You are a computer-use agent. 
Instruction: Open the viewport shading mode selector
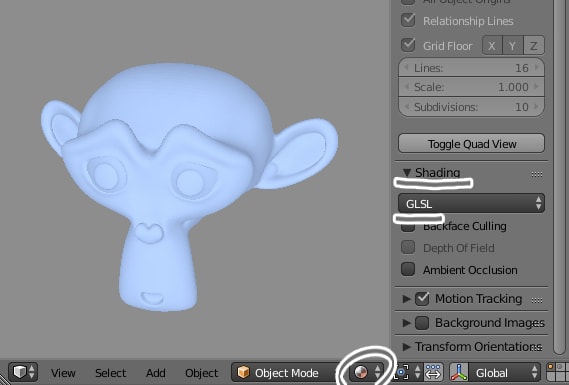pos(366,372)
